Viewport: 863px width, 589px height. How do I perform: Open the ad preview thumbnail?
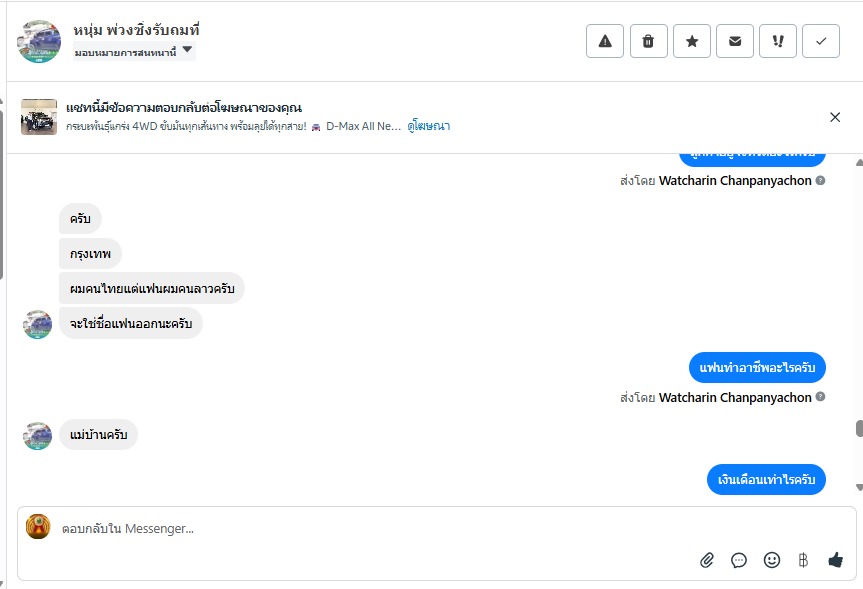(x=39, y=117)
